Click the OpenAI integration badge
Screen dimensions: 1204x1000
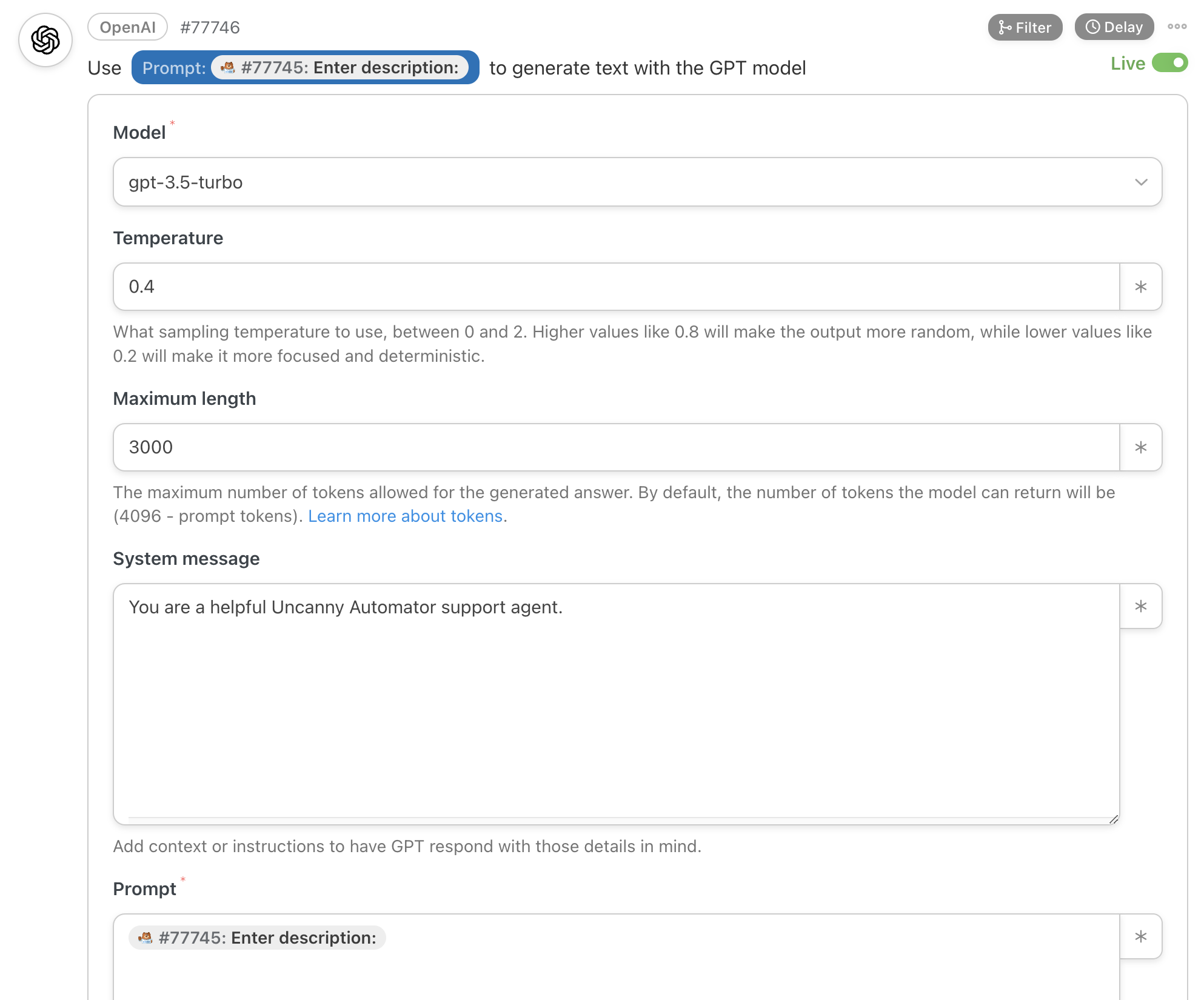(127, 27)
